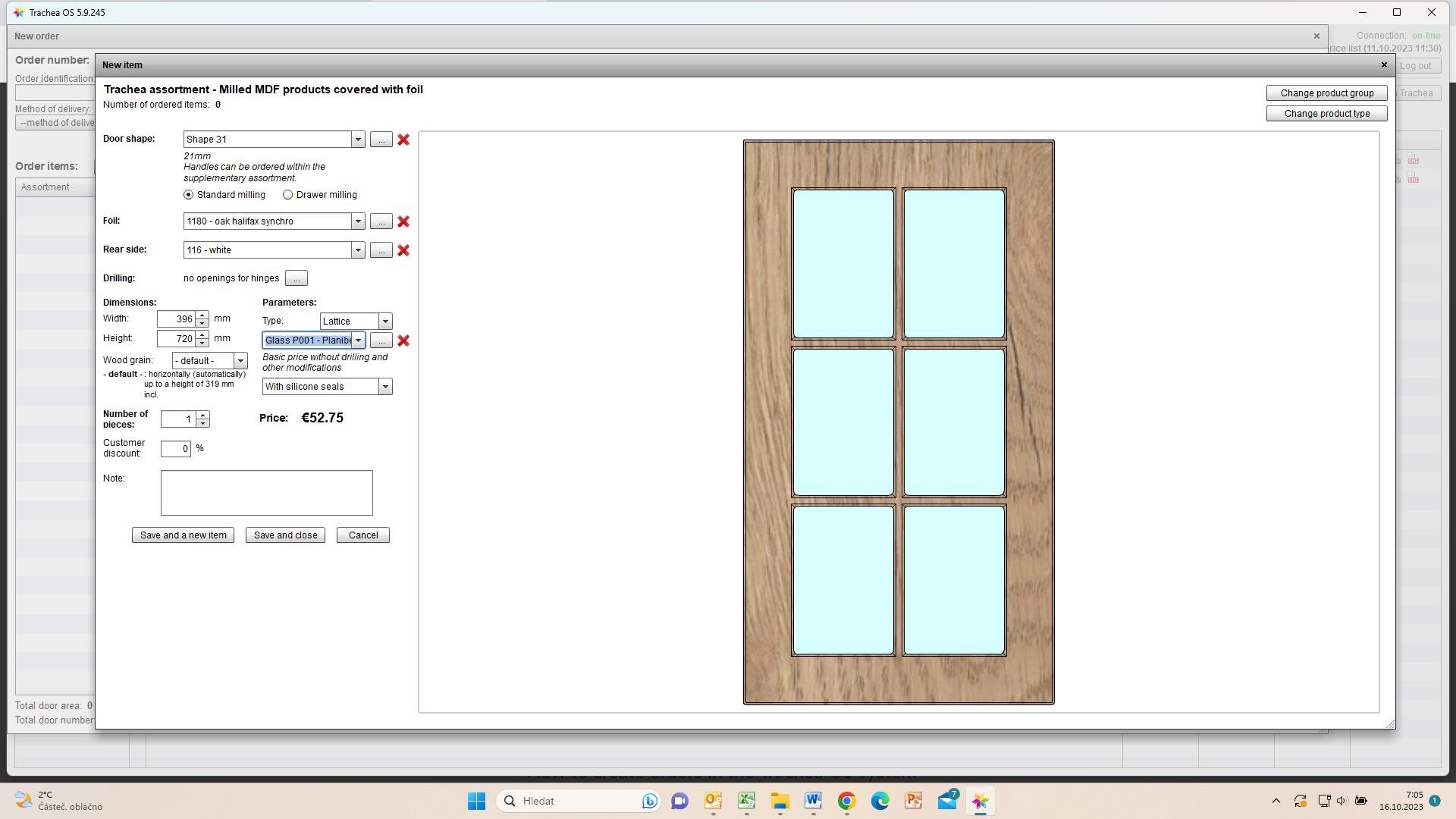Open Google Chrome in taskbar
Viewport: 1456px width, 819px height.
(846, 801)
